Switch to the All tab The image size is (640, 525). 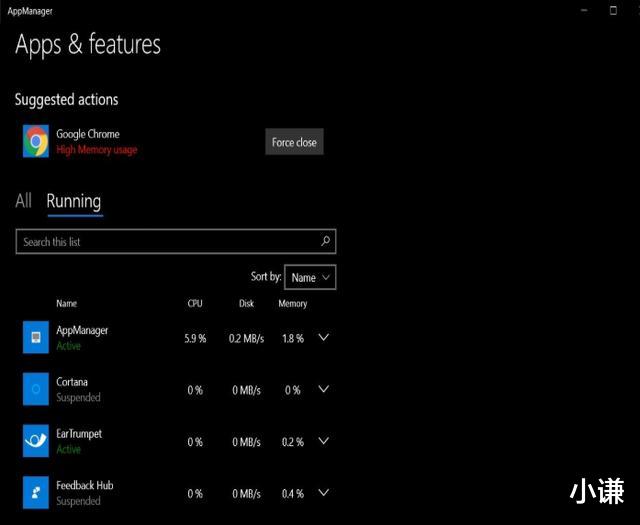click(23, 201)
